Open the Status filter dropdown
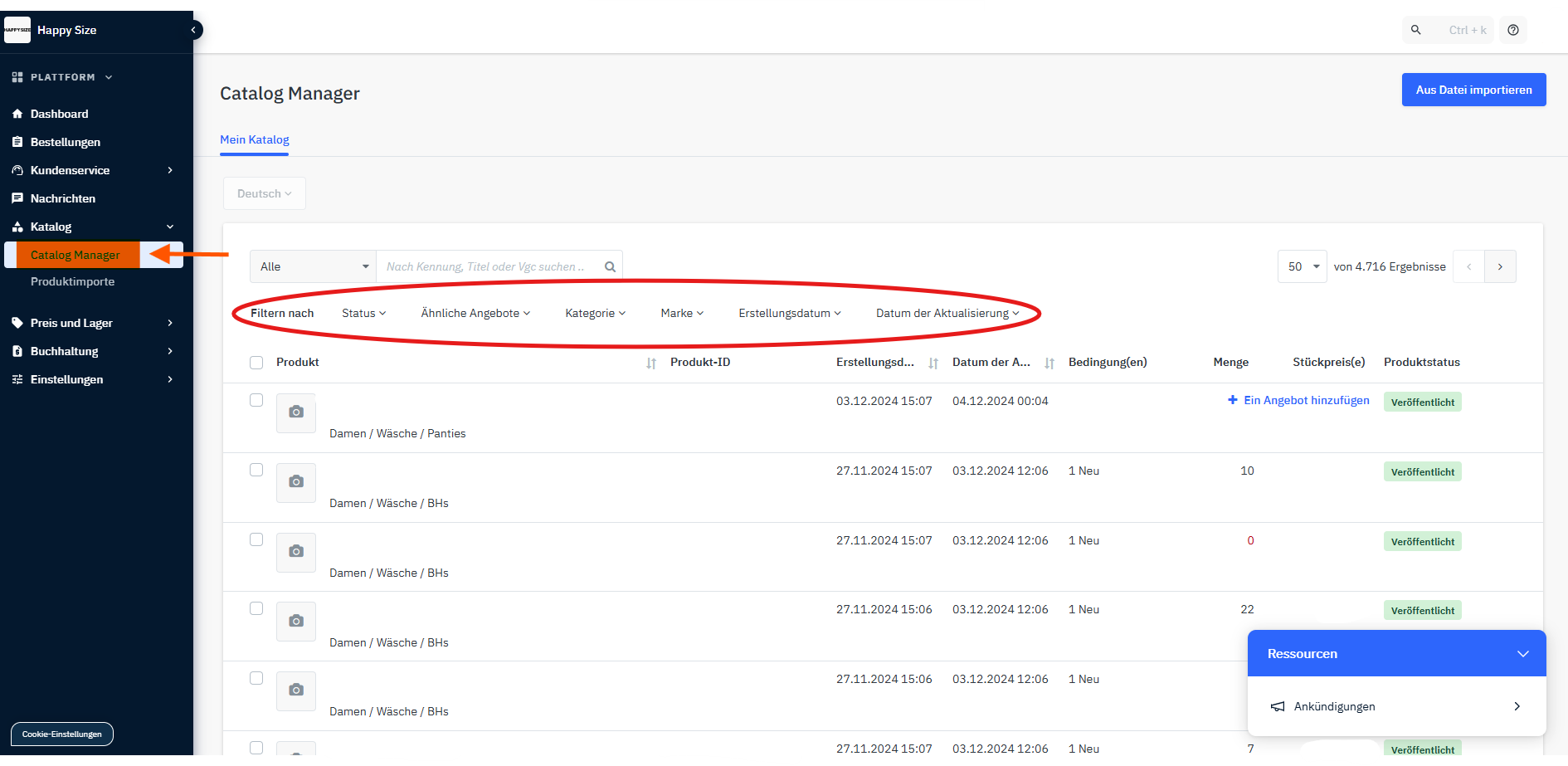The image size is (1568, 766). [x=363, y=313]
